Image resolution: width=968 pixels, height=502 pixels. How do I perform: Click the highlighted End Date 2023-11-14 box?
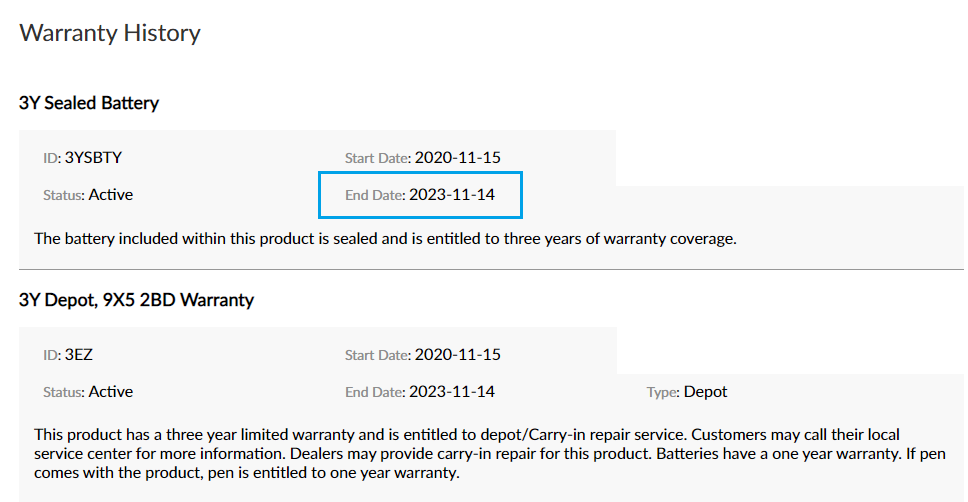tap(420, 195)
